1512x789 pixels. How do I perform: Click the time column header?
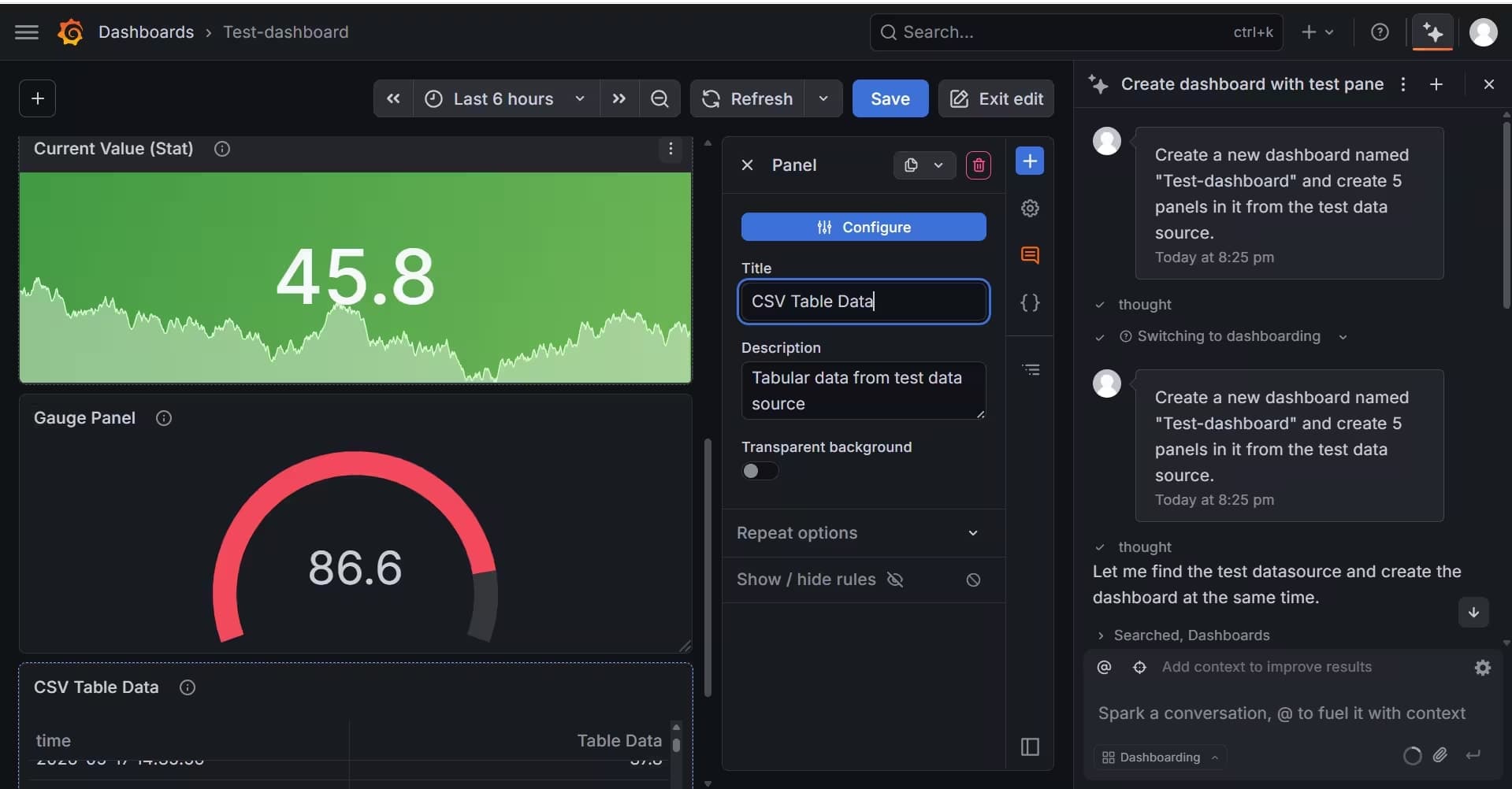point(53,741)
